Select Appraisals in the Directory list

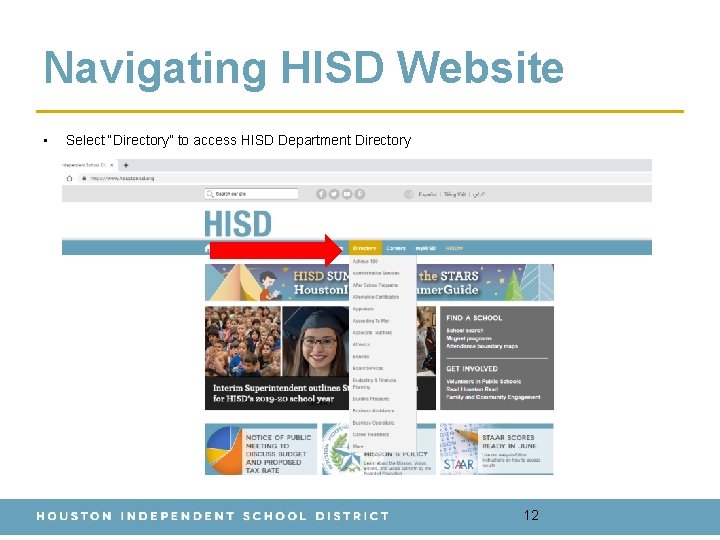click(x=363, y=309)
